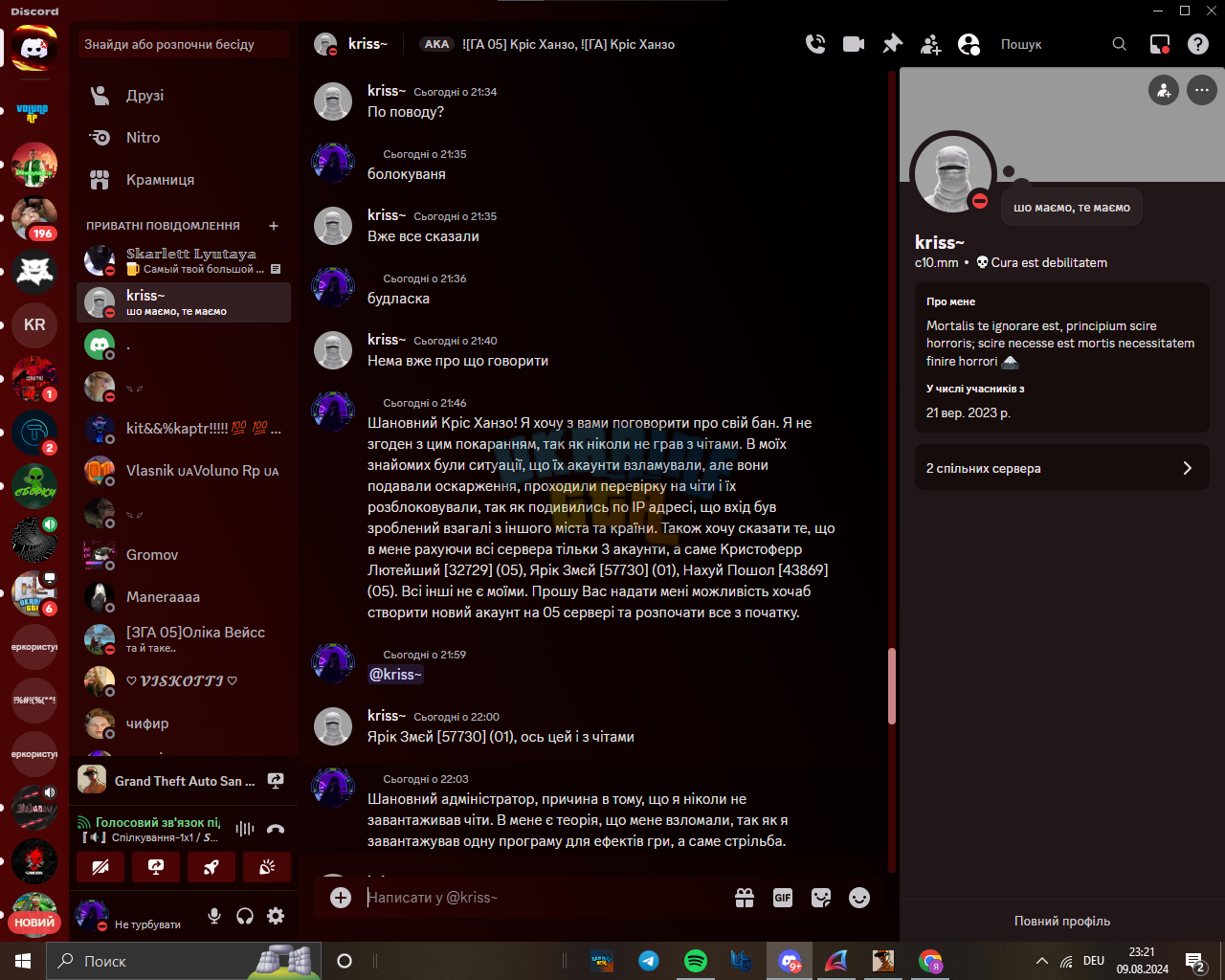Open the kit&&%kaptr chat
The width and height of the screenshot is (1225, 980).
pyautogui.click(x=184, y=429)
